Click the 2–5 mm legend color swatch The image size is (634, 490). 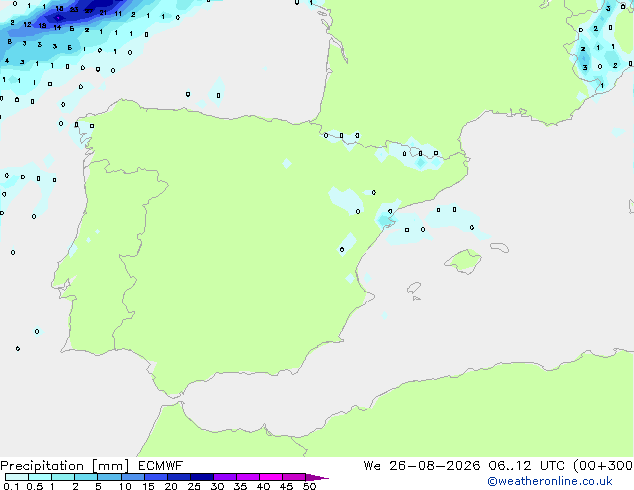[86, 477]
